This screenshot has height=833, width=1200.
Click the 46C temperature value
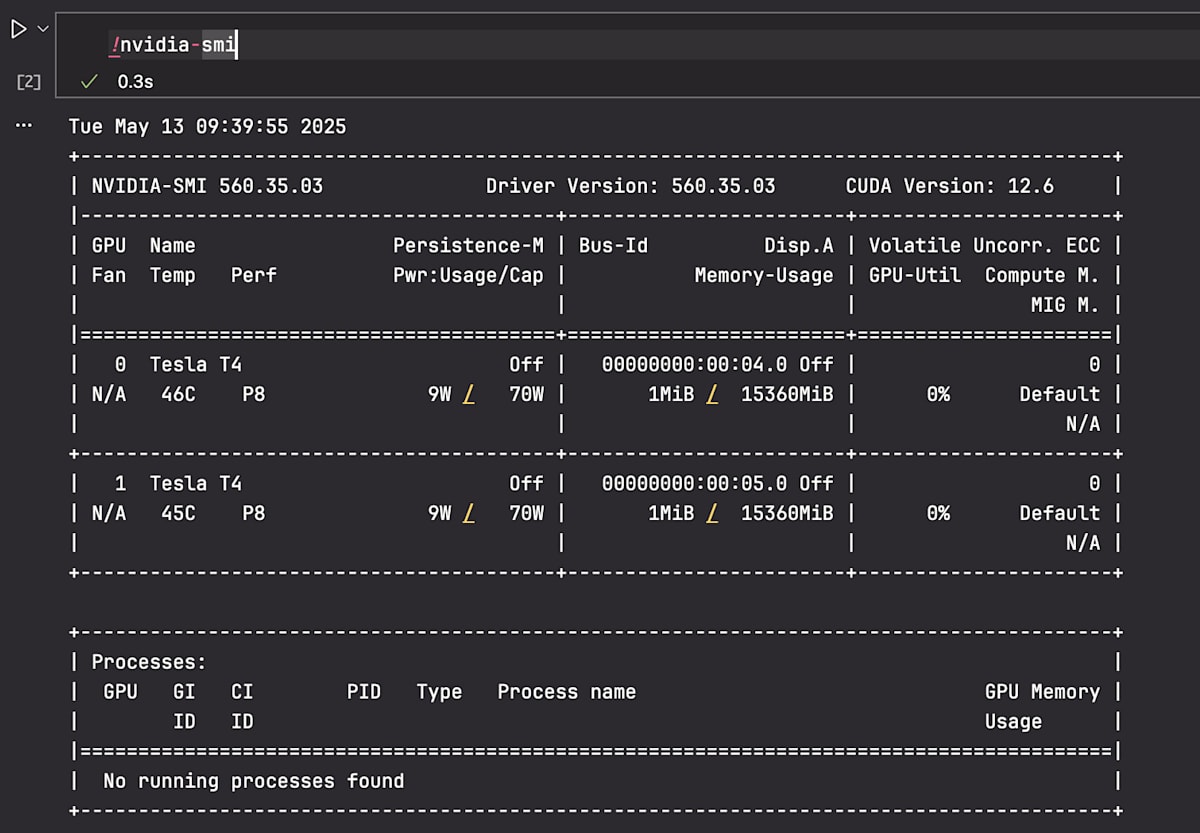pos(178,394)
